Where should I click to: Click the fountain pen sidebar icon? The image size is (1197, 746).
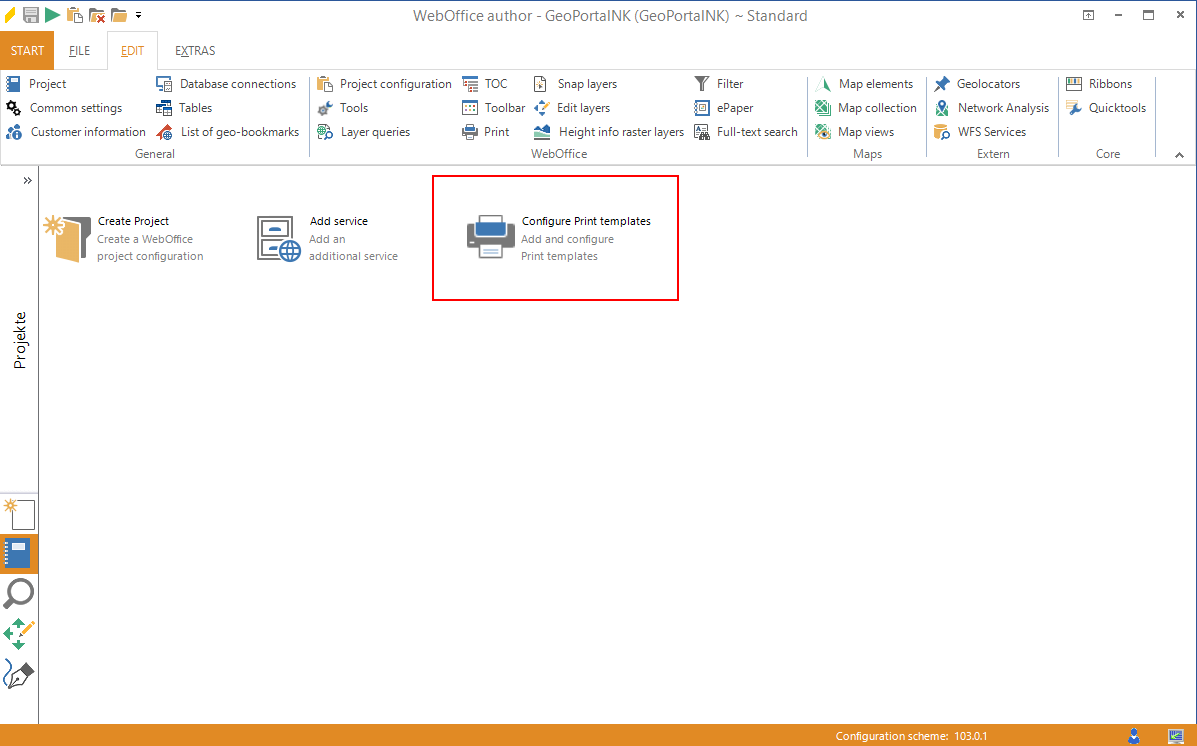click(x=19, y=674)
